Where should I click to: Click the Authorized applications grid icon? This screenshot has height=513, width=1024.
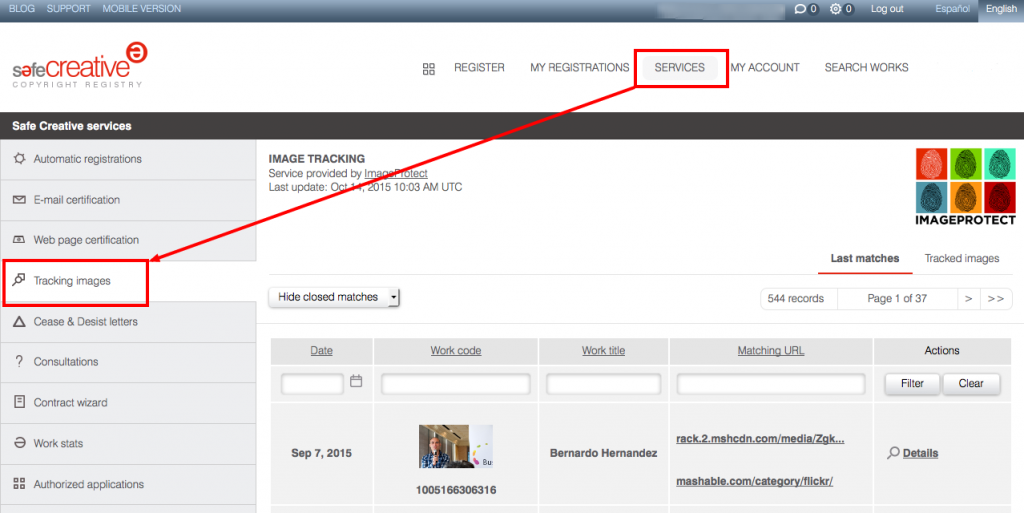click(19, 484)
